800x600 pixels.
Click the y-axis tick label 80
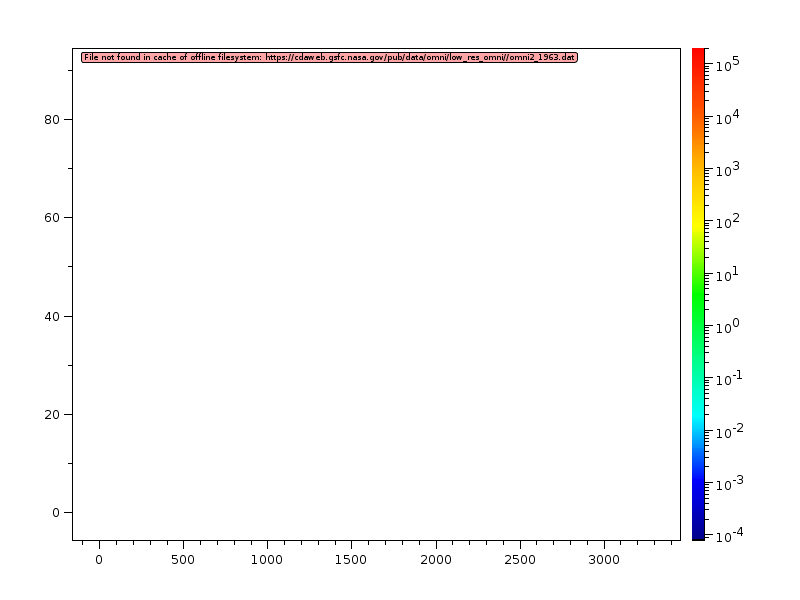tap(53, 119)
